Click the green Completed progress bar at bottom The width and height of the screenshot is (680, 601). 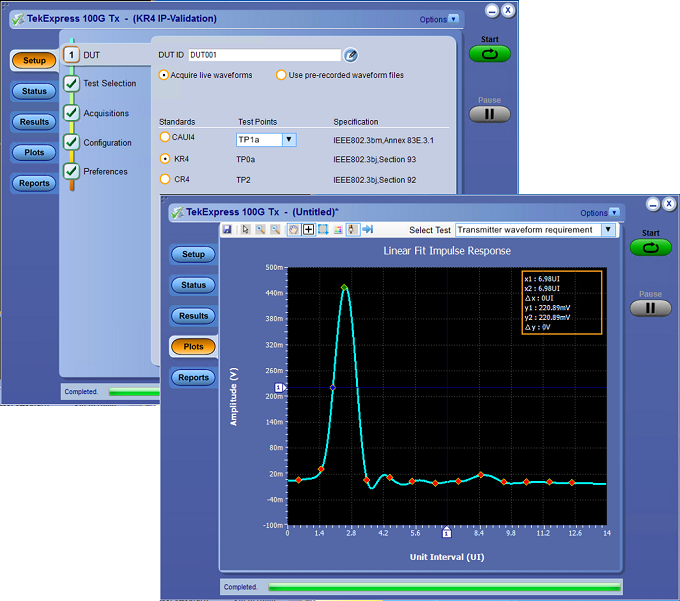click(444, 587)
